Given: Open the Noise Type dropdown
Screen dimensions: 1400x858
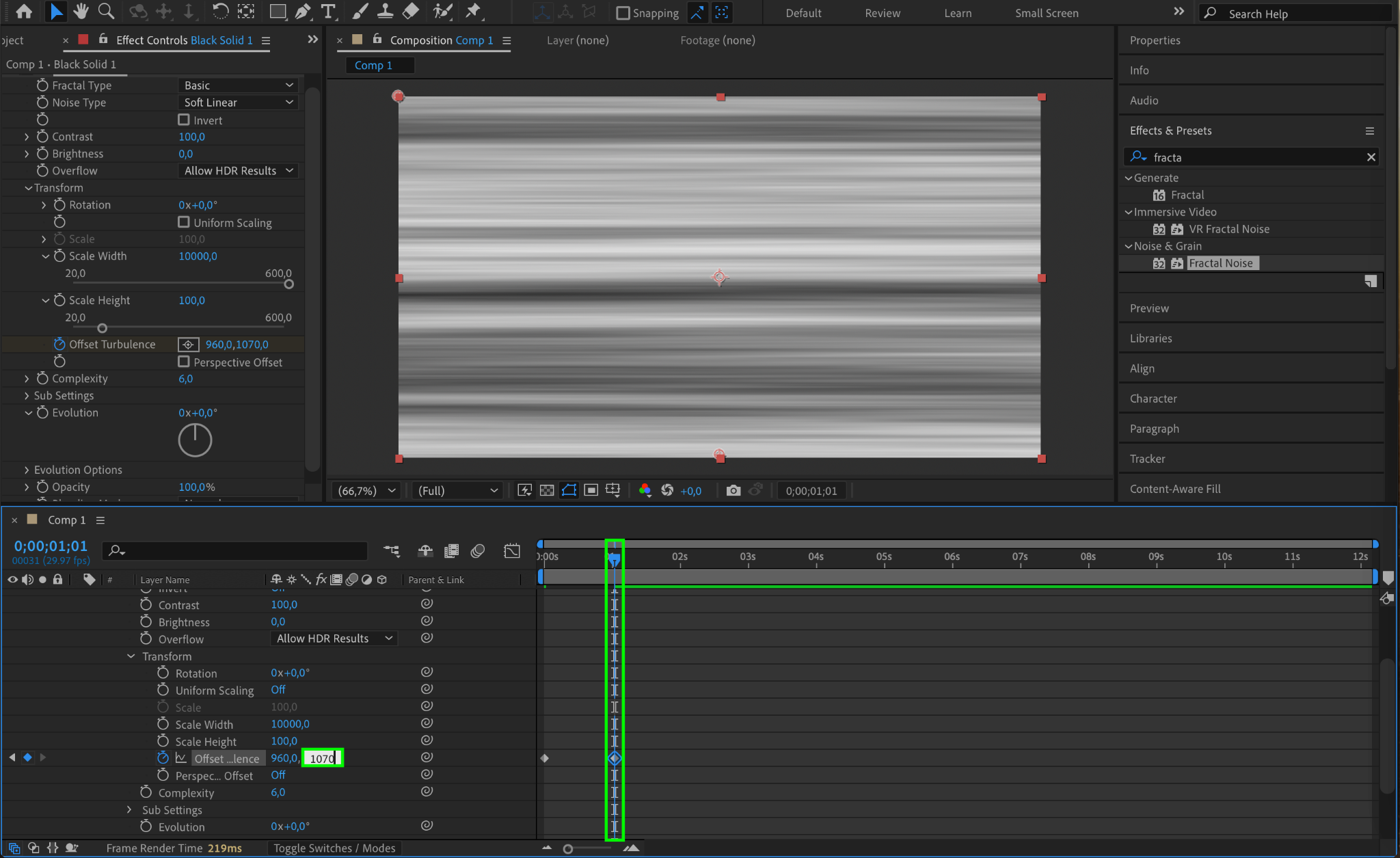Looking at the screenshot, I should (x=238, y=103).
